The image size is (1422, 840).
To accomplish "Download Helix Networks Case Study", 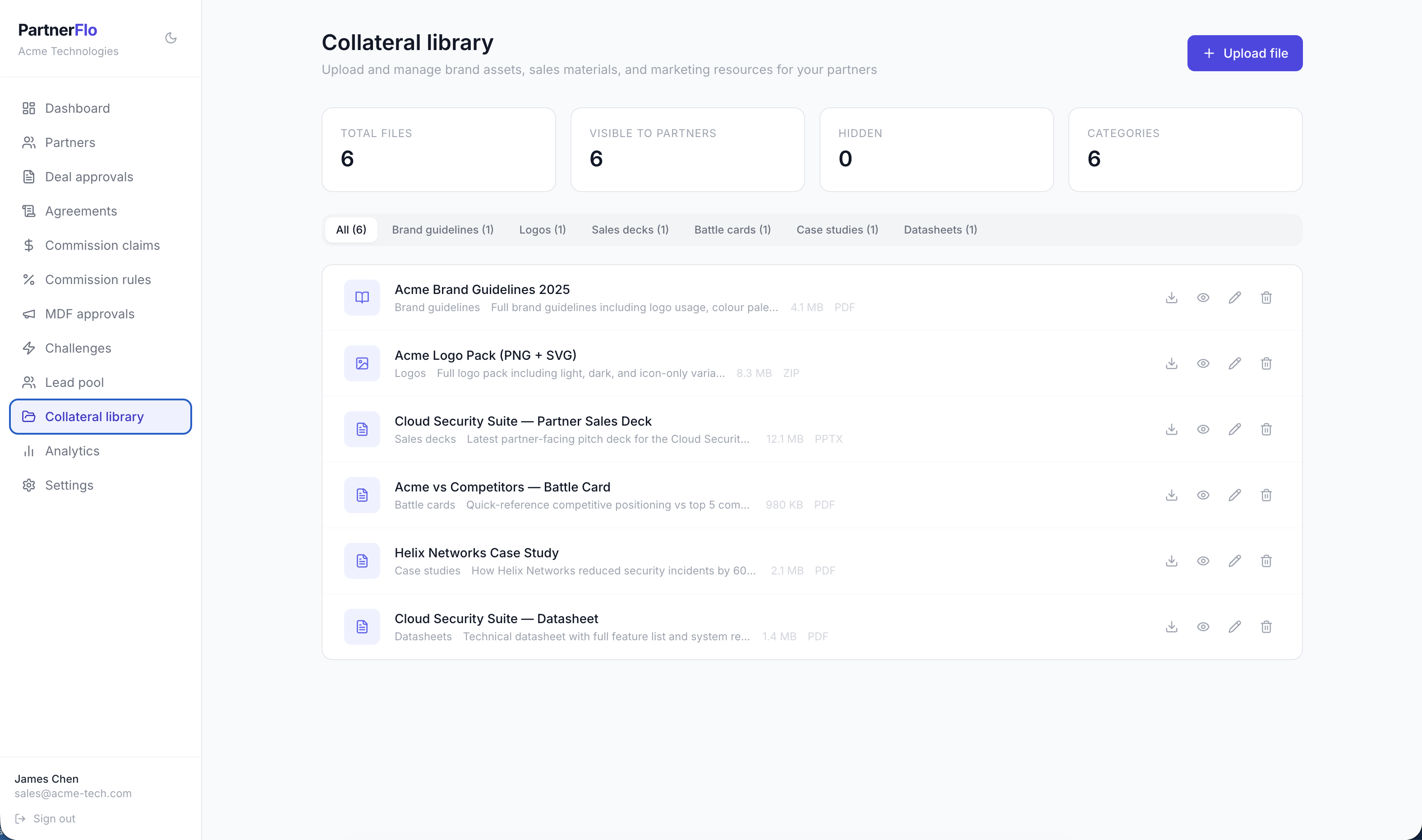I will pyautogui.click(x=1171, y=561).
